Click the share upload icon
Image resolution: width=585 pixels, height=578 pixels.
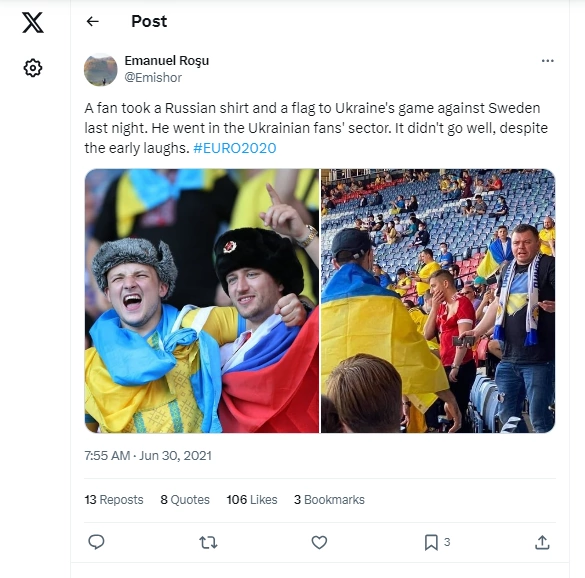[x=542, y=542]
